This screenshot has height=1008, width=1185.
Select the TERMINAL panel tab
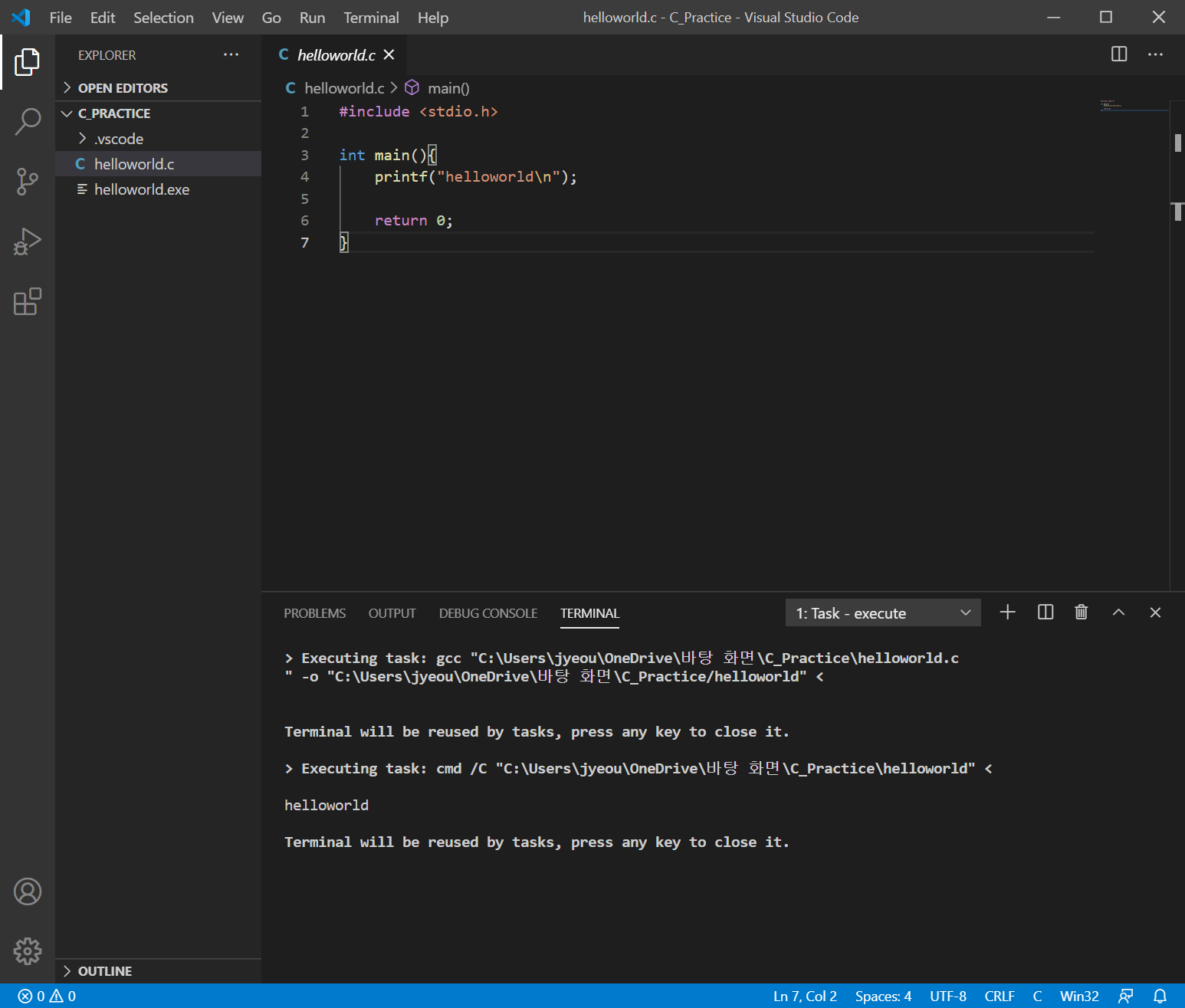coord(589,613)
